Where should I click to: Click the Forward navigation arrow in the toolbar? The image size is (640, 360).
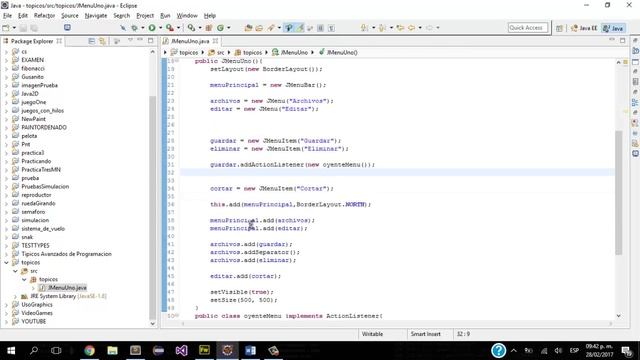(429, 28)
